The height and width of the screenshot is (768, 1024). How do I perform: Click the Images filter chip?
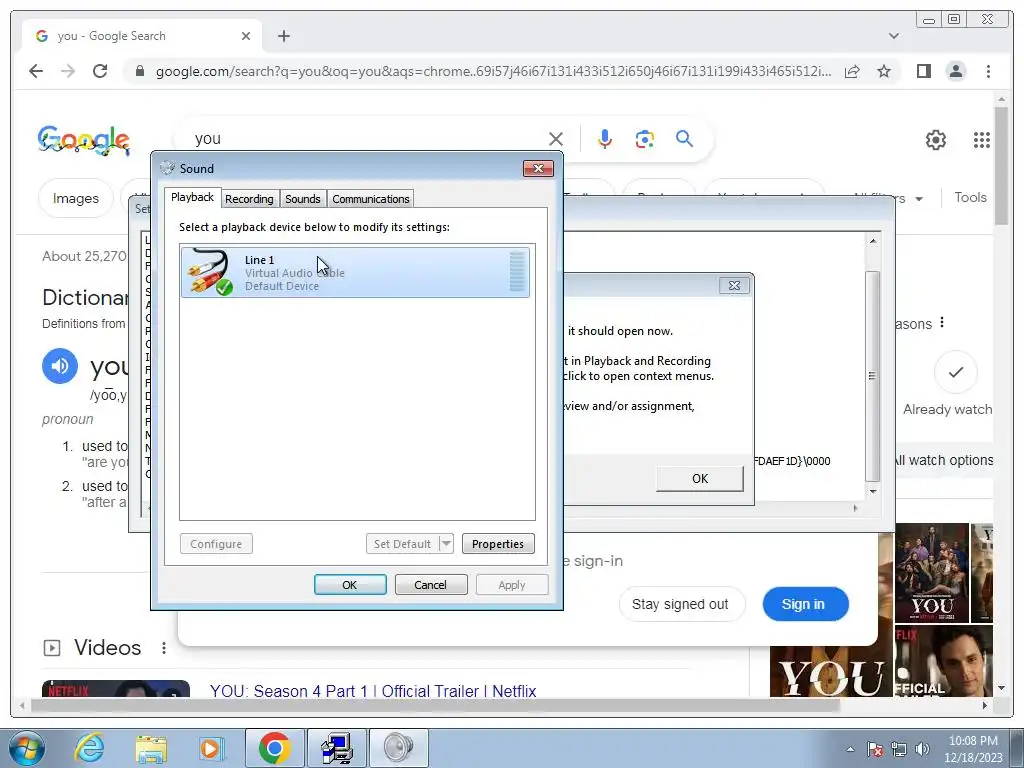click(76, 198)
